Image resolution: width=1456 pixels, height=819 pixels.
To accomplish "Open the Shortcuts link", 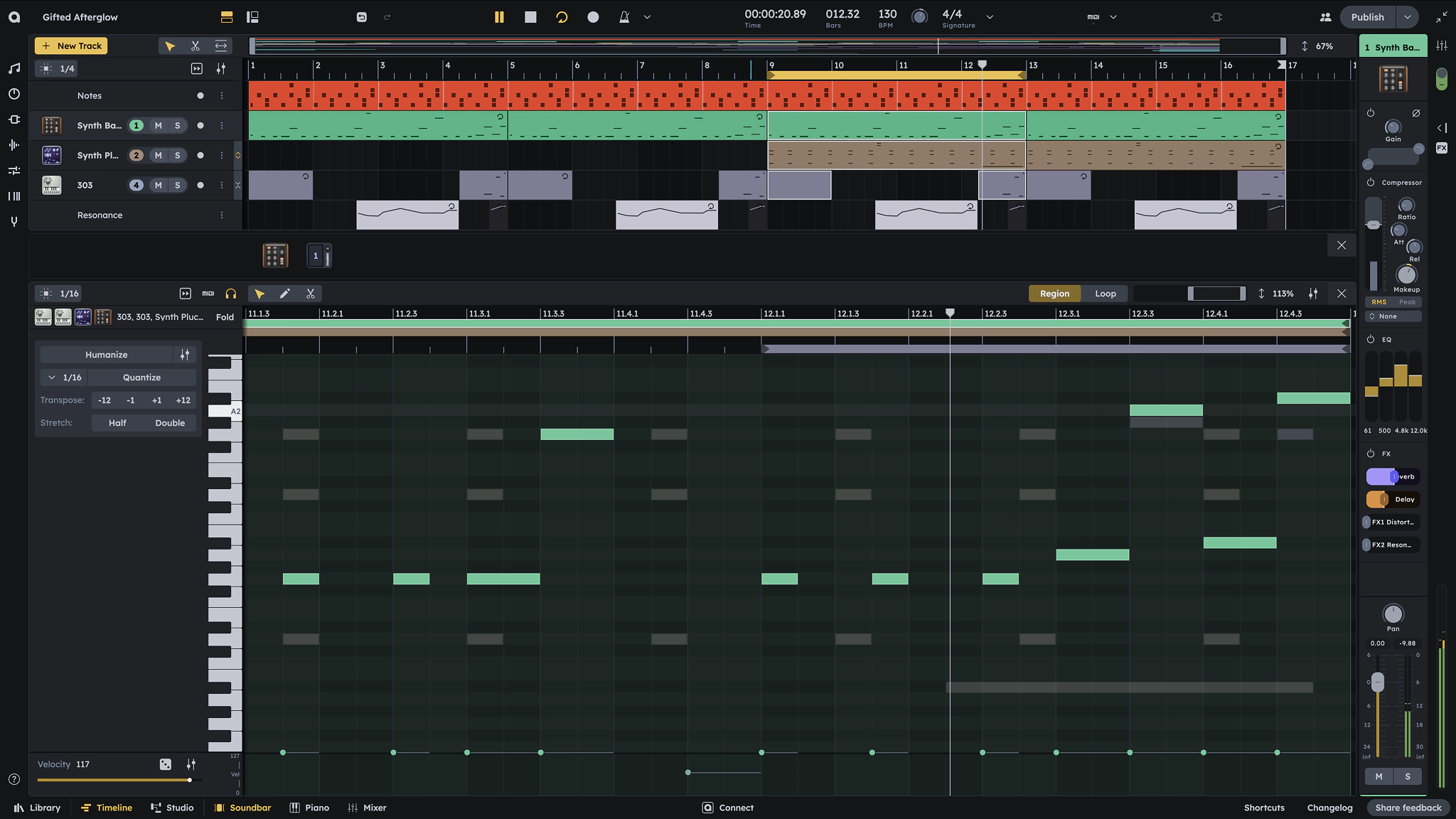I will click(1264, 808).
